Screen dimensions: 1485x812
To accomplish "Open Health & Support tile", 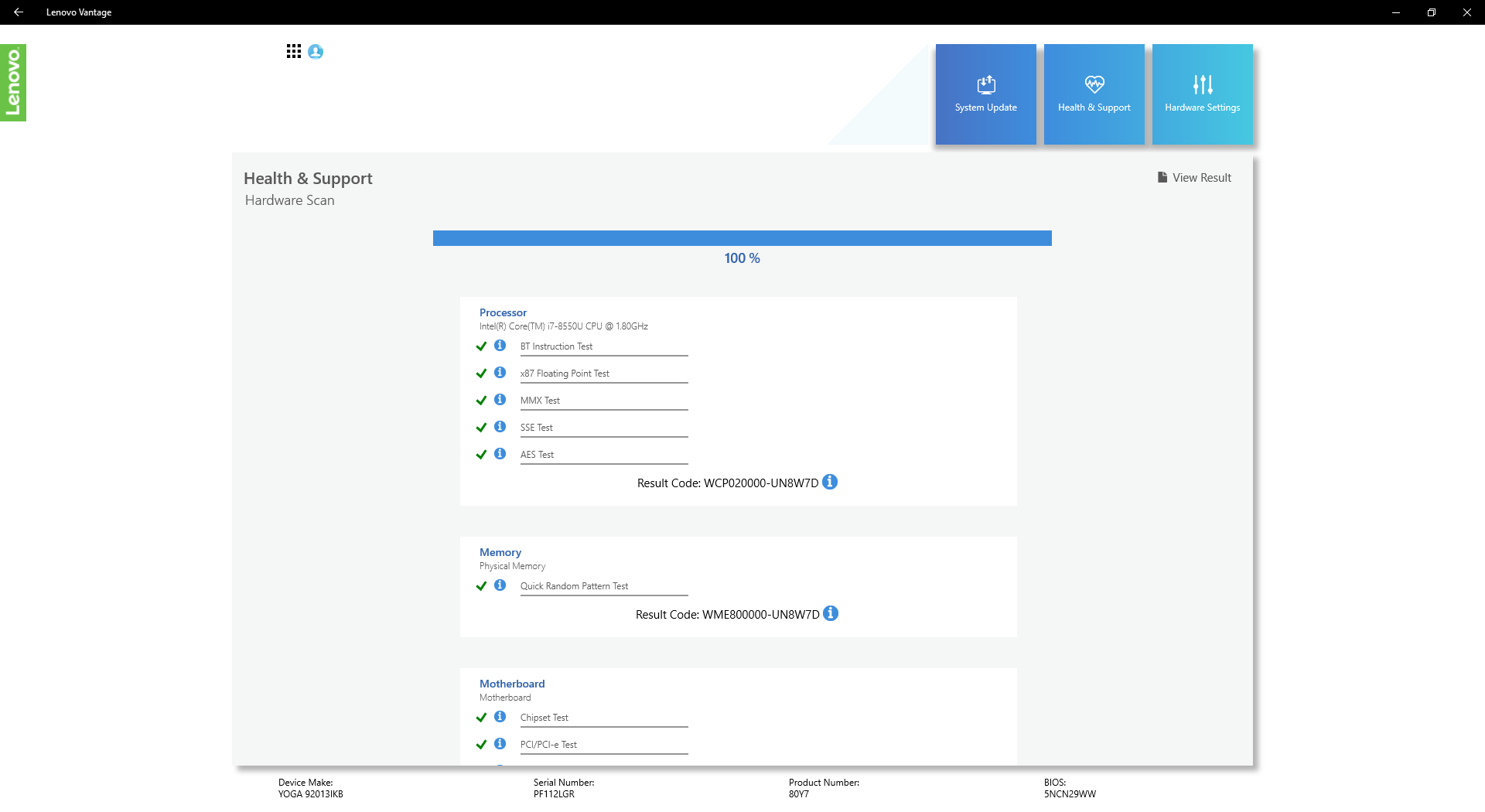I will tap(1094, 94).
